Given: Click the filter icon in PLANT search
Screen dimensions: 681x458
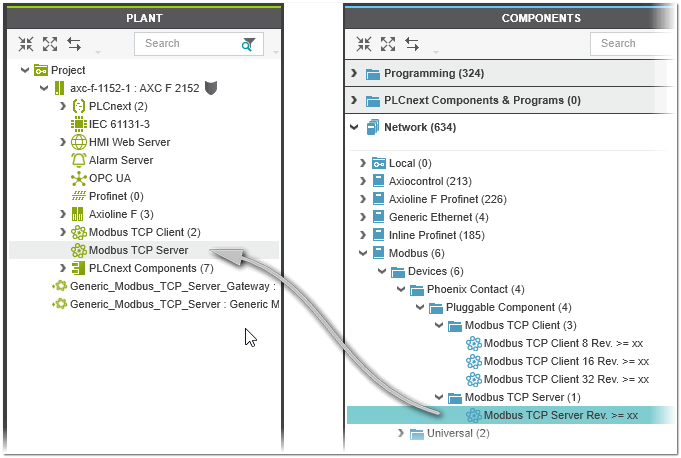Looking at the screenshot, I should (247, 44).
